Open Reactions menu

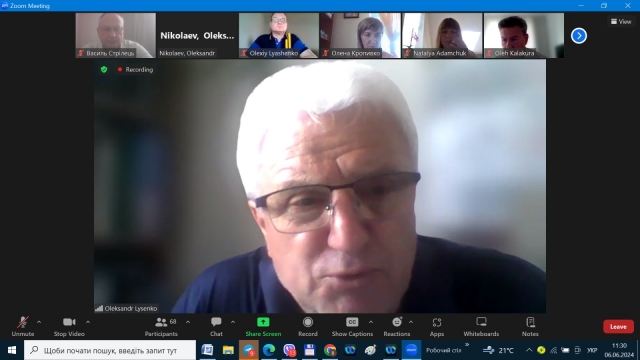pos(397,327)
